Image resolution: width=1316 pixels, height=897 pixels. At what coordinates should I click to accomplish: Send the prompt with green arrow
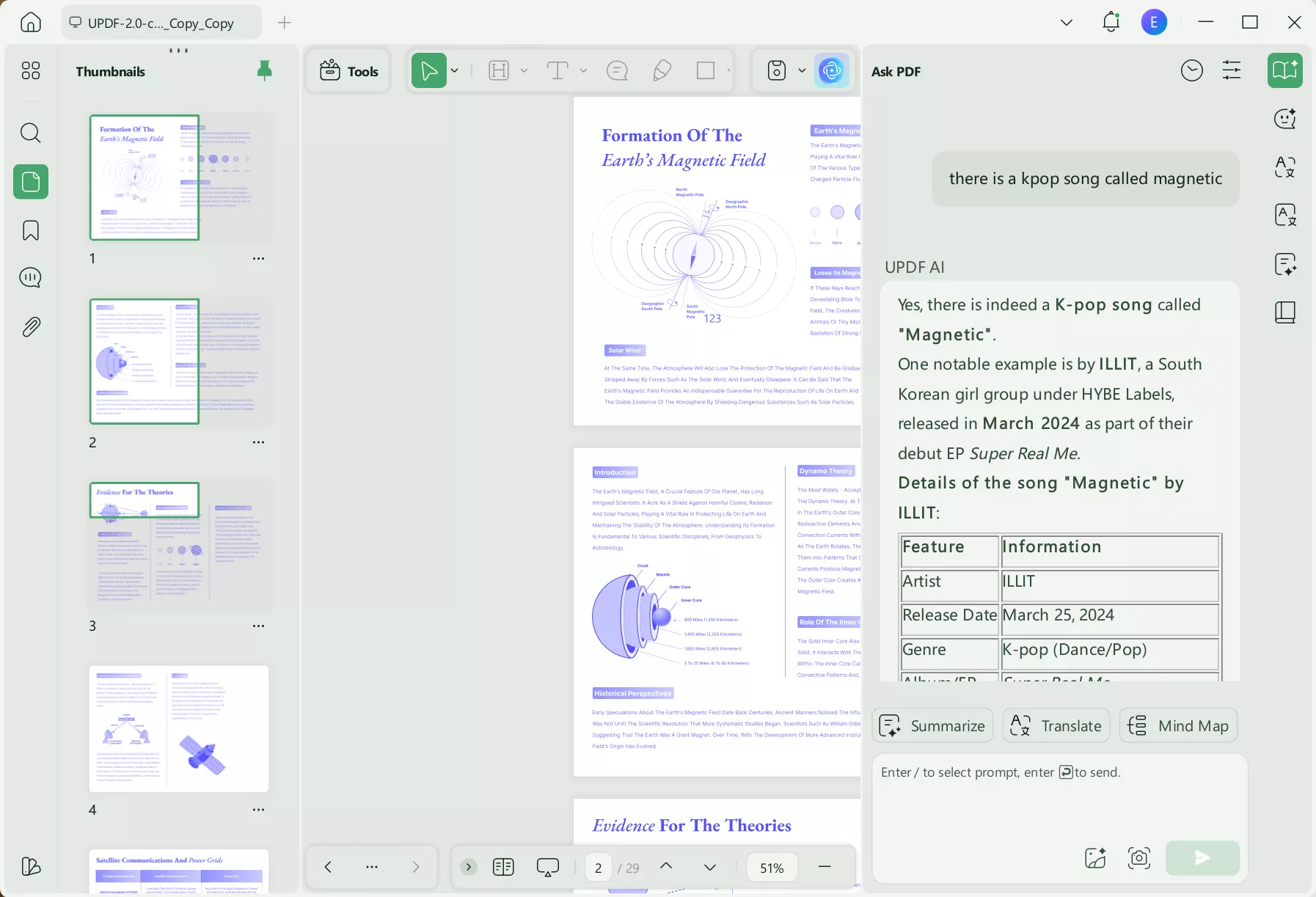click(1202, 857)
